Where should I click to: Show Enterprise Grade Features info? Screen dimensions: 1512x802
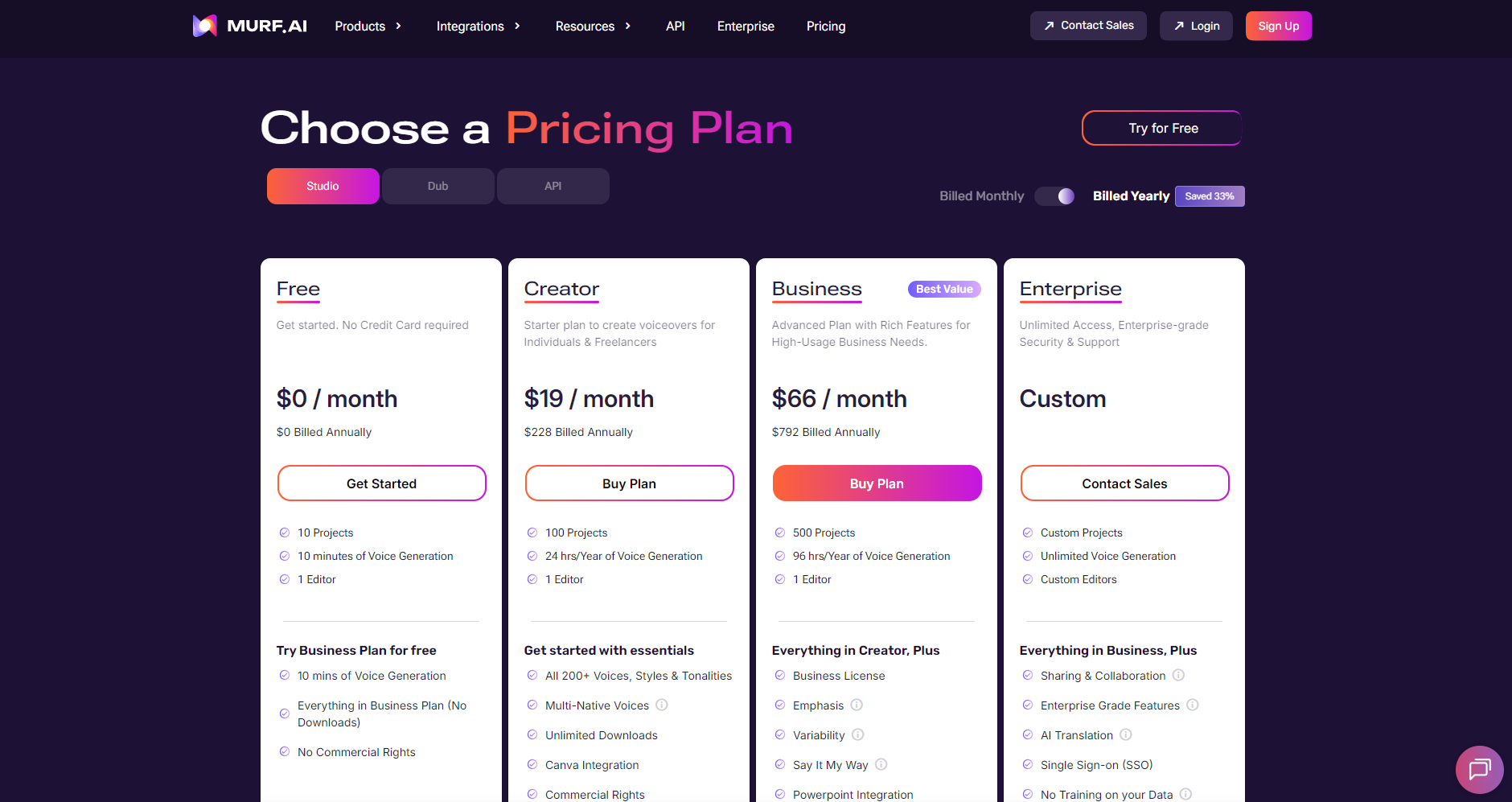tap(1193, 705)
